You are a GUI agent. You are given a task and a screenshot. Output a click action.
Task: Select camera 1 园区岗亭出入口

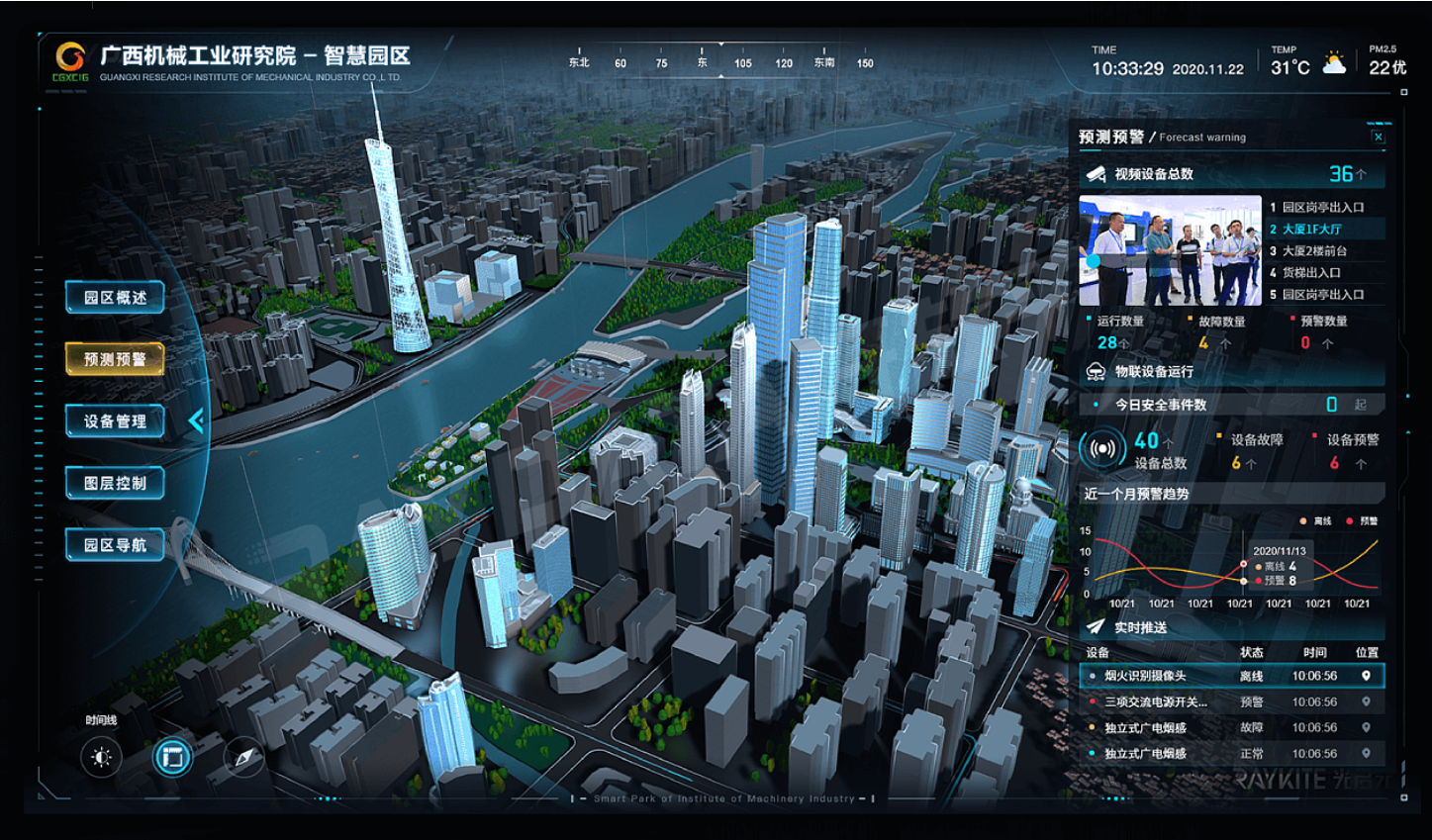click(1326, 207)
